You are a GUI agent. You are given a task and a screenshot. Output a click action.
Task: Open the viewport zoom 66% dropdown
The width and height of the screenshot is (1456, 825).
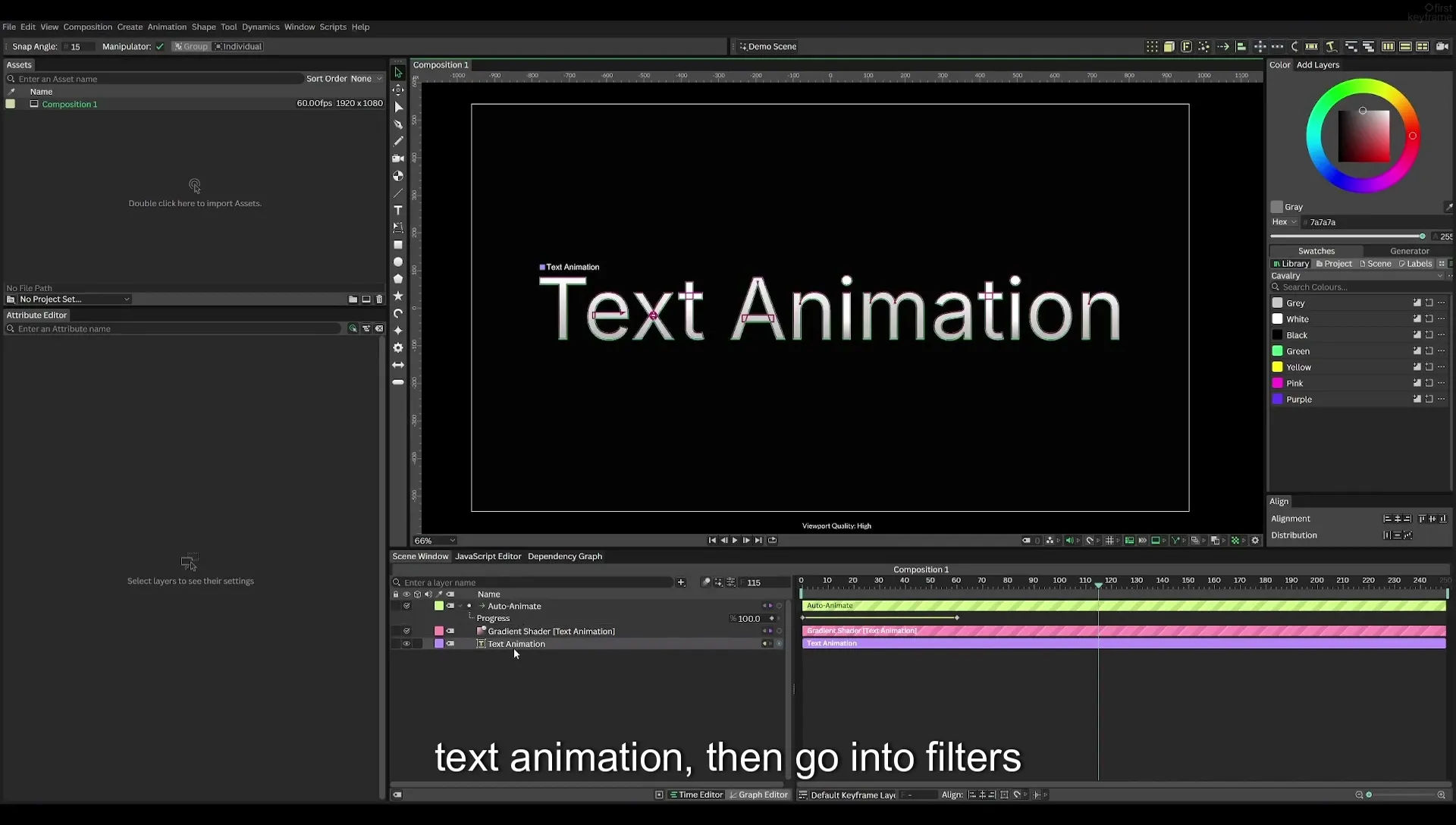coord(435,541)
